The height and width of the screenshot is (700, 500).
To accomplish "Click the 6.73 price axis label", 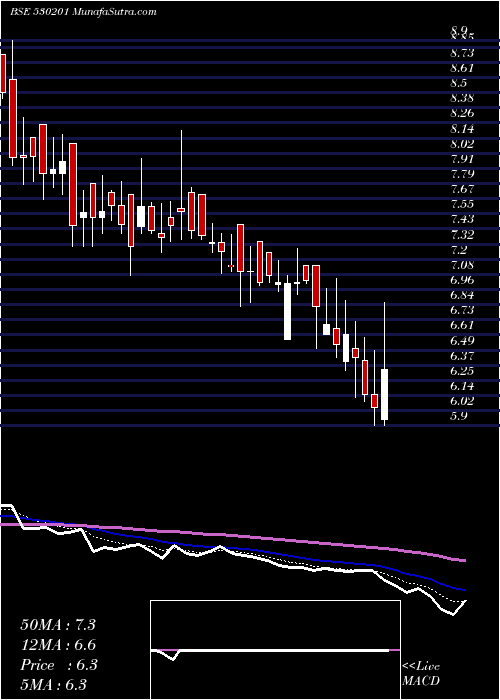I will [462, 310].
